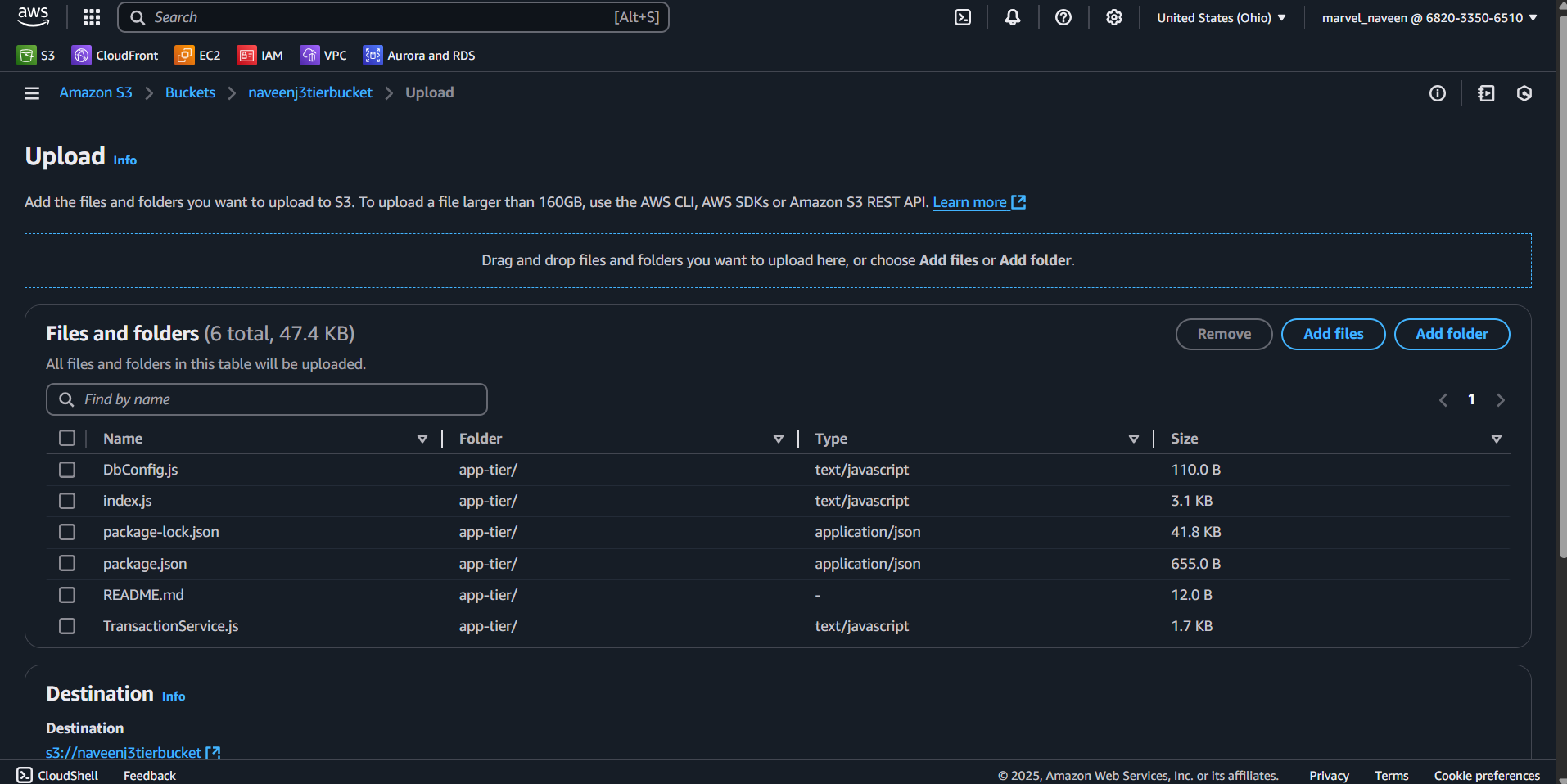Open the Privacy footer link

coord(1330,775)
